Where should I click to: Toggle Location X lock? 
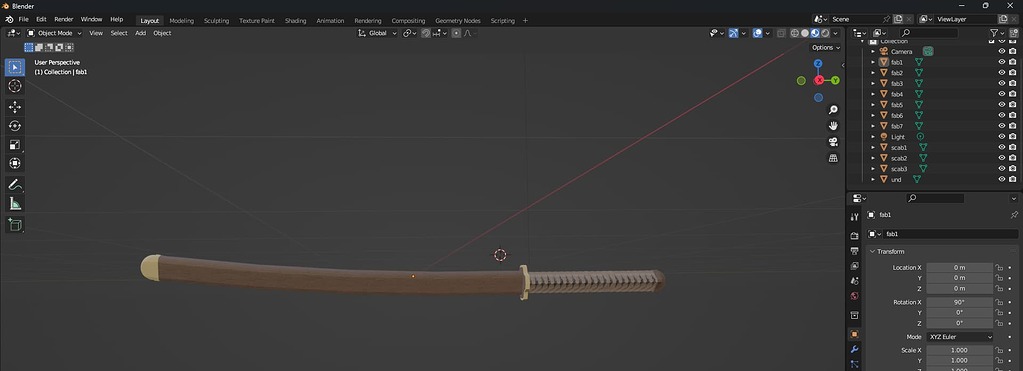998,267
